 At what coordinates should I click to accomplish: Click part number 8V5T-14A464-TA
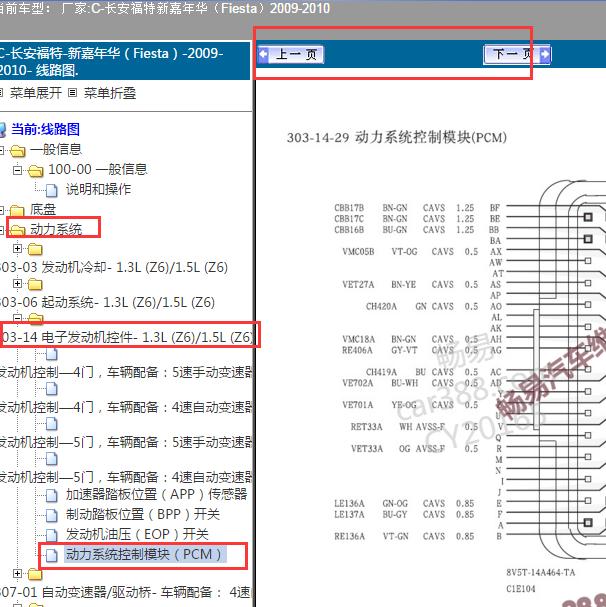pos(541,573)
